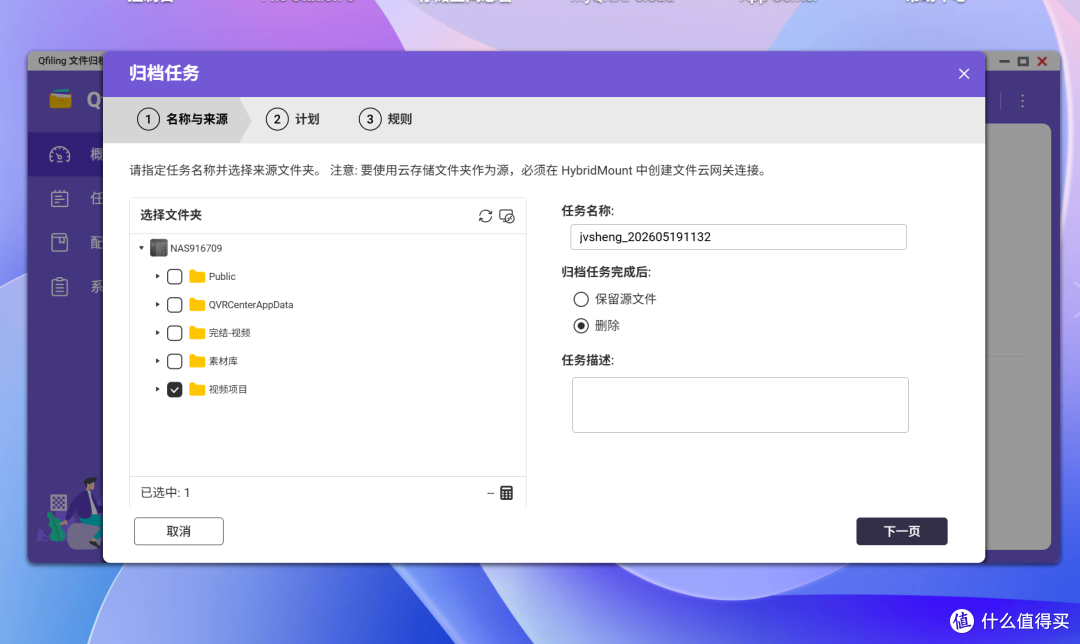Image resolution: width=1080 pixels, height=644 pixels.
Task: Click the remote folder connection icon
Action: [507, 216]
